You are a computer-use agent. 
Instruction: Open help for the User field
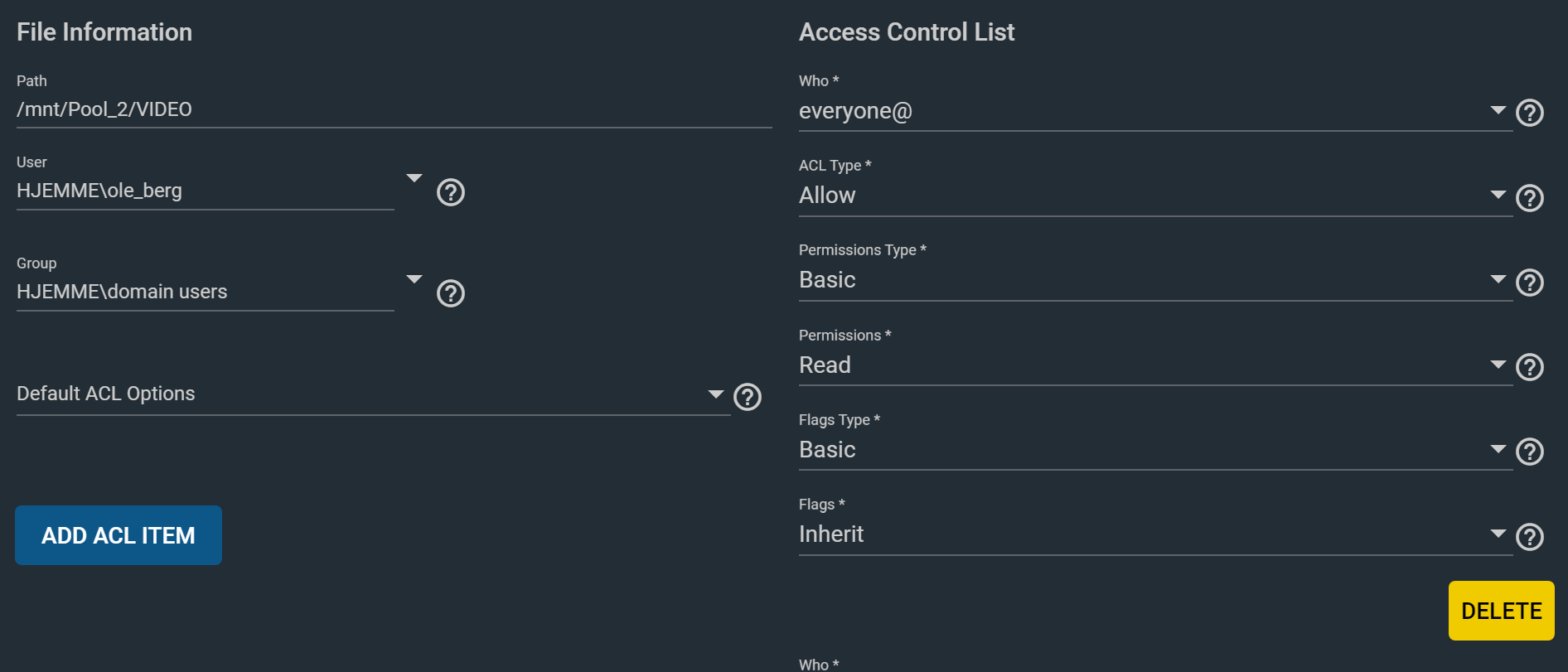click(x=451, y=192)
